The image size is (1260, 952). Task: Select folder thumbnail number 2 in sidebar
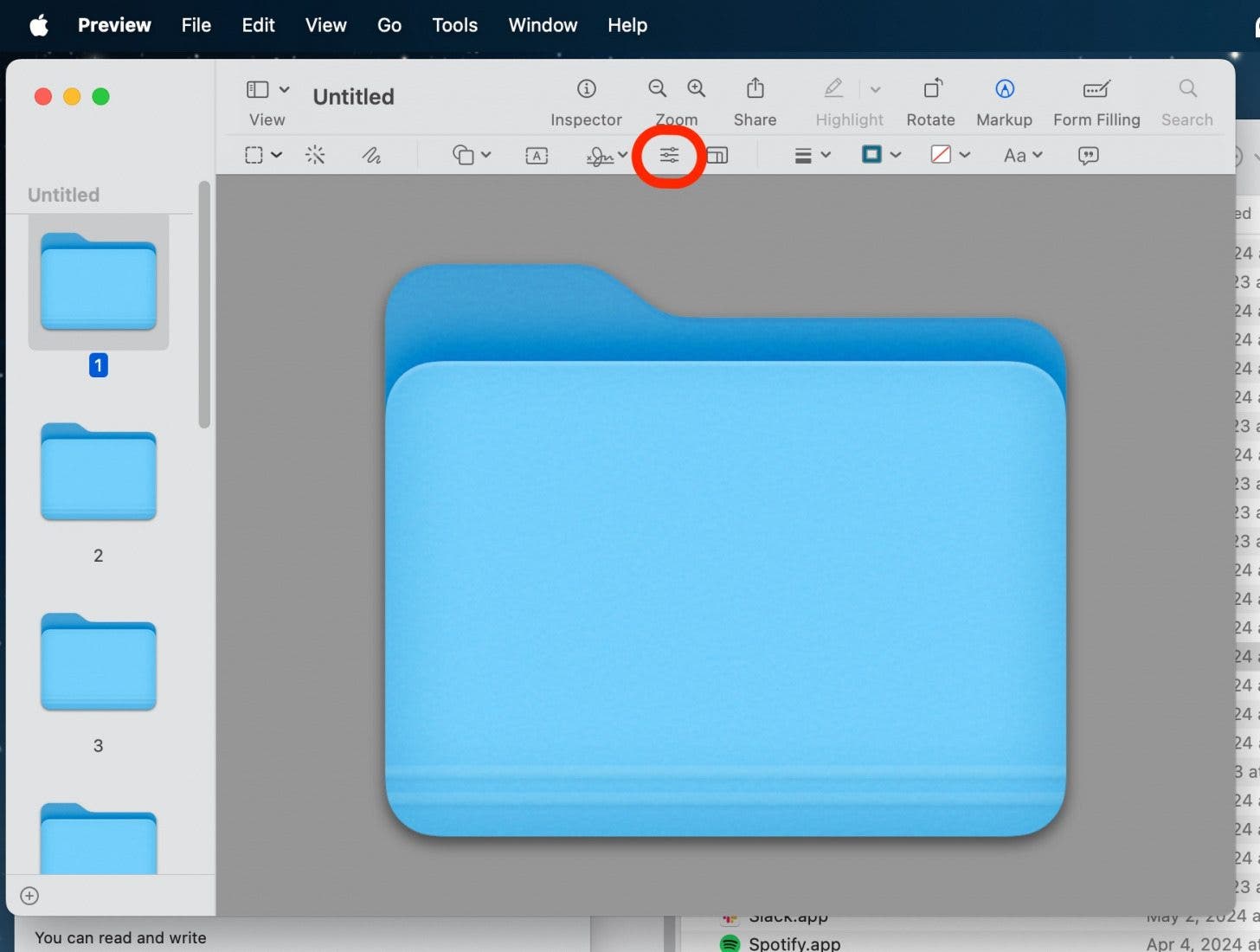pyautogui.click(x=98, y=473)
